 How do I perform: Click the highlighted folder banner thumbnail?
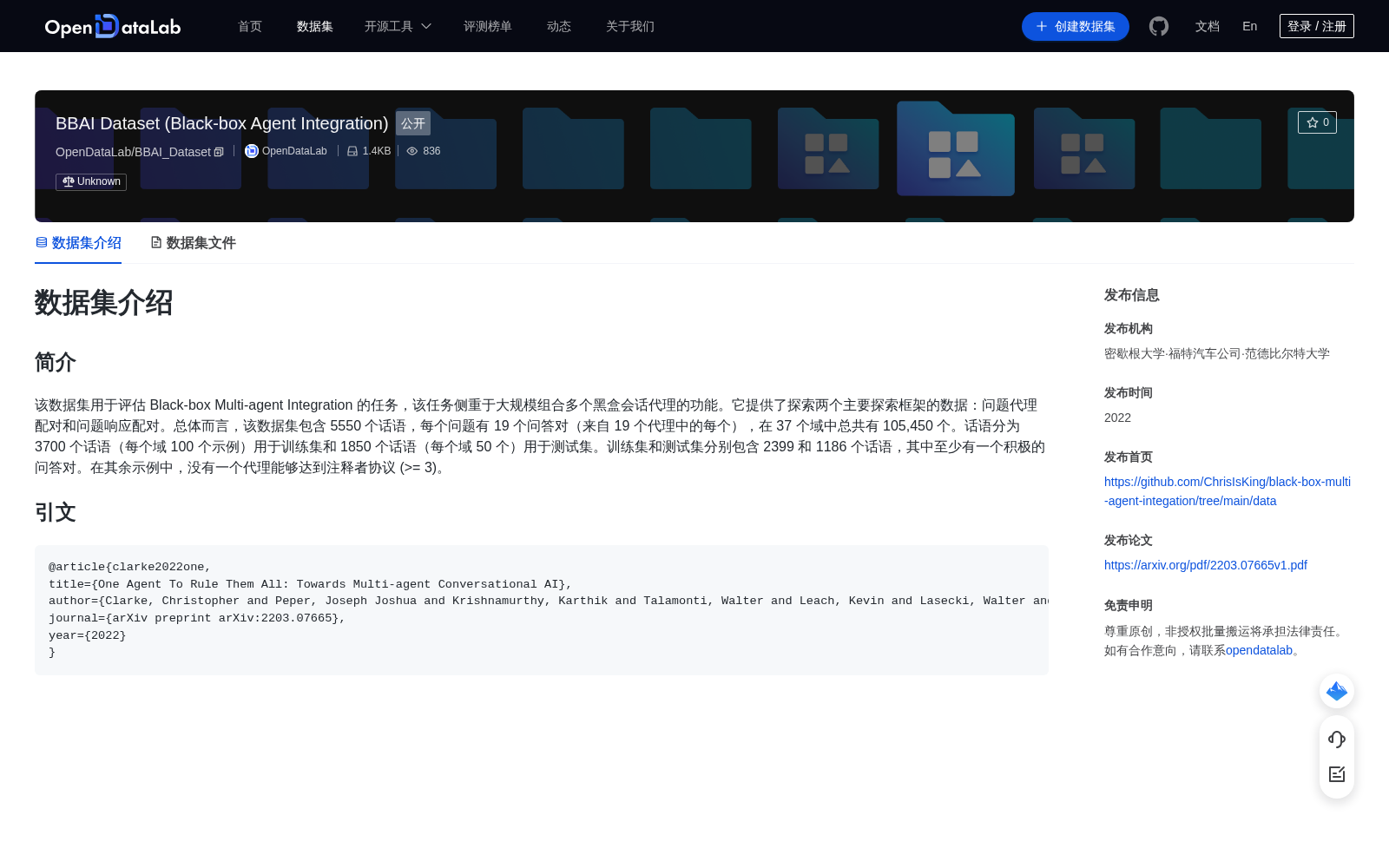coord(956,148)
